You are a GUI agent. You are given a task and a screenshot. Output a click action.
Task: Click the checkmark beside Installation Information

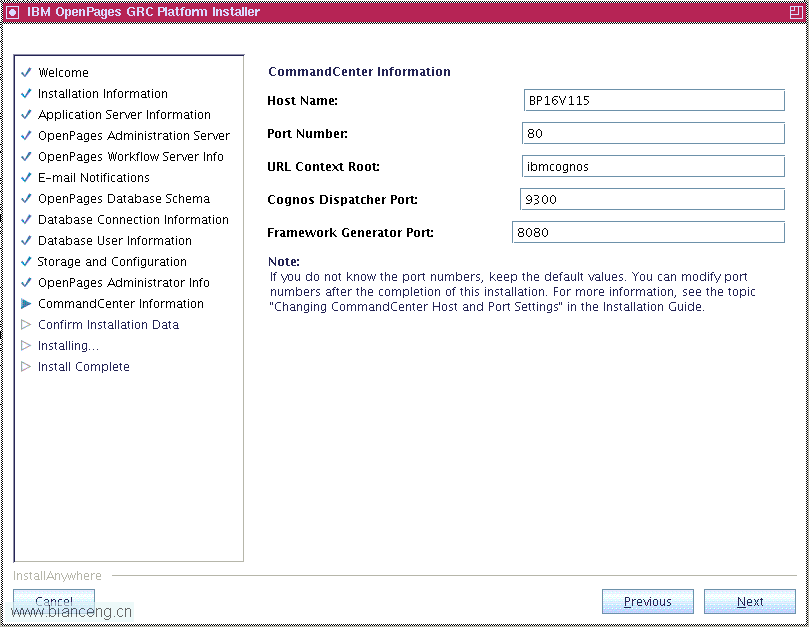click(x=26, y=93)
